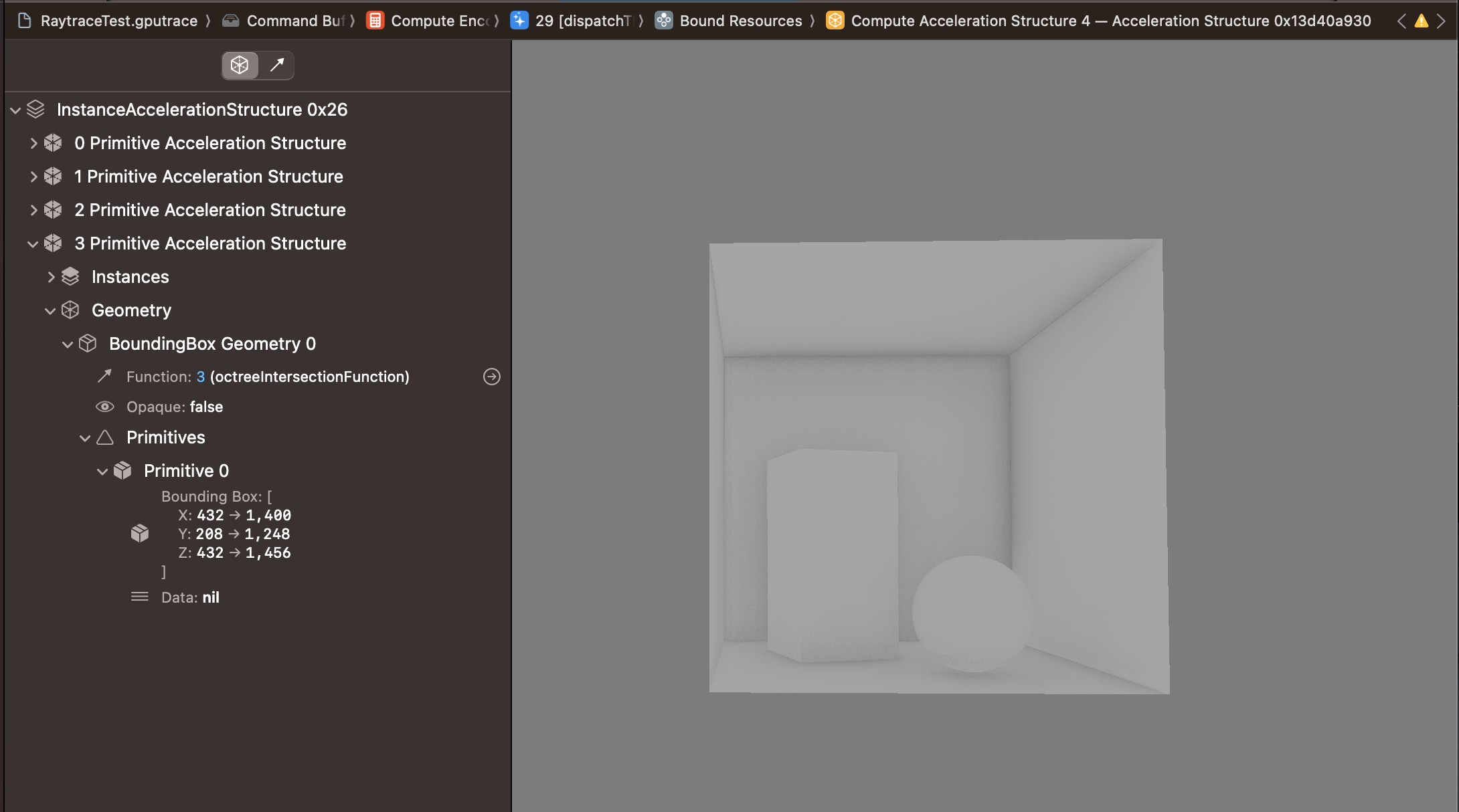Click the yellow warning triangle icon

(x=1421, y=21)
